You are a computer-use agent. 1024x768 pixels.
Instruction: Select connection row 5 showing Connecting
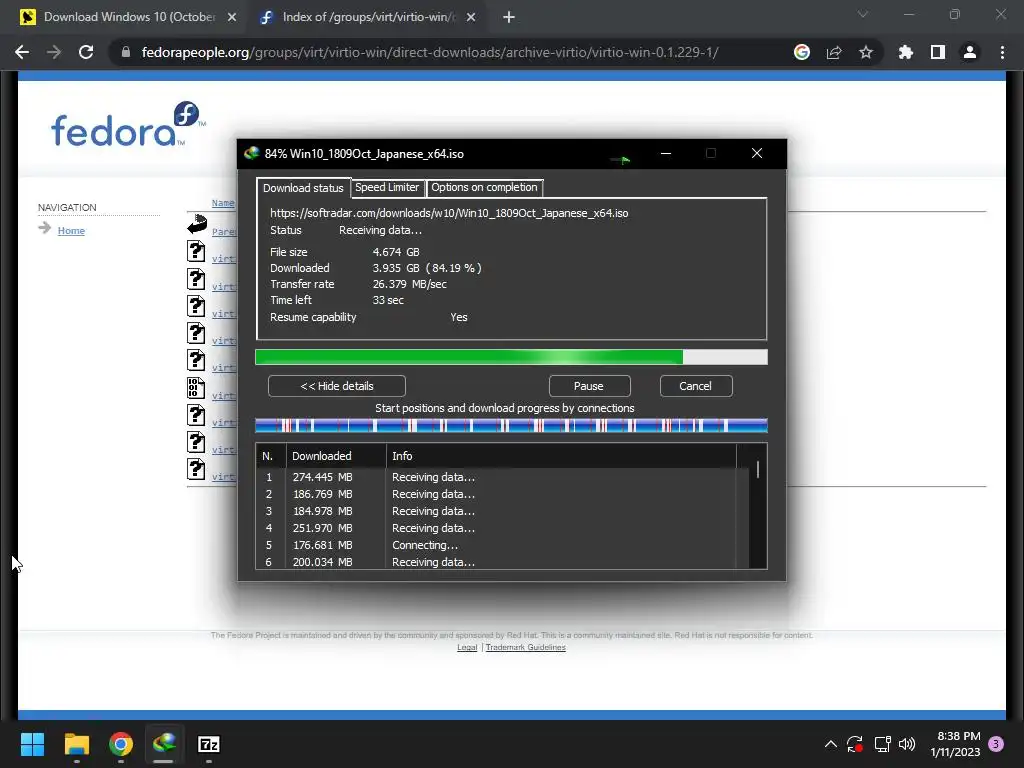pyautogui.click(x=502, y=545)
